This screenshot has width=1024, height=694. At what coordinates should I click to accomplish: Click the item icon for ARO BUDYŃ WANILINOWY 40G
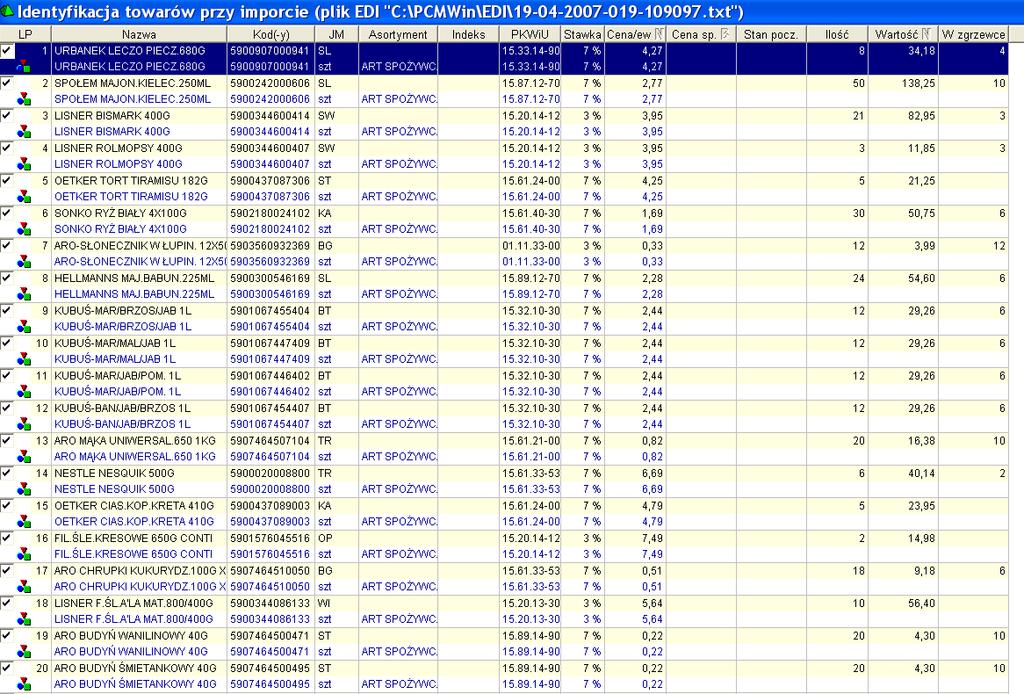click(x=24, y=652)
